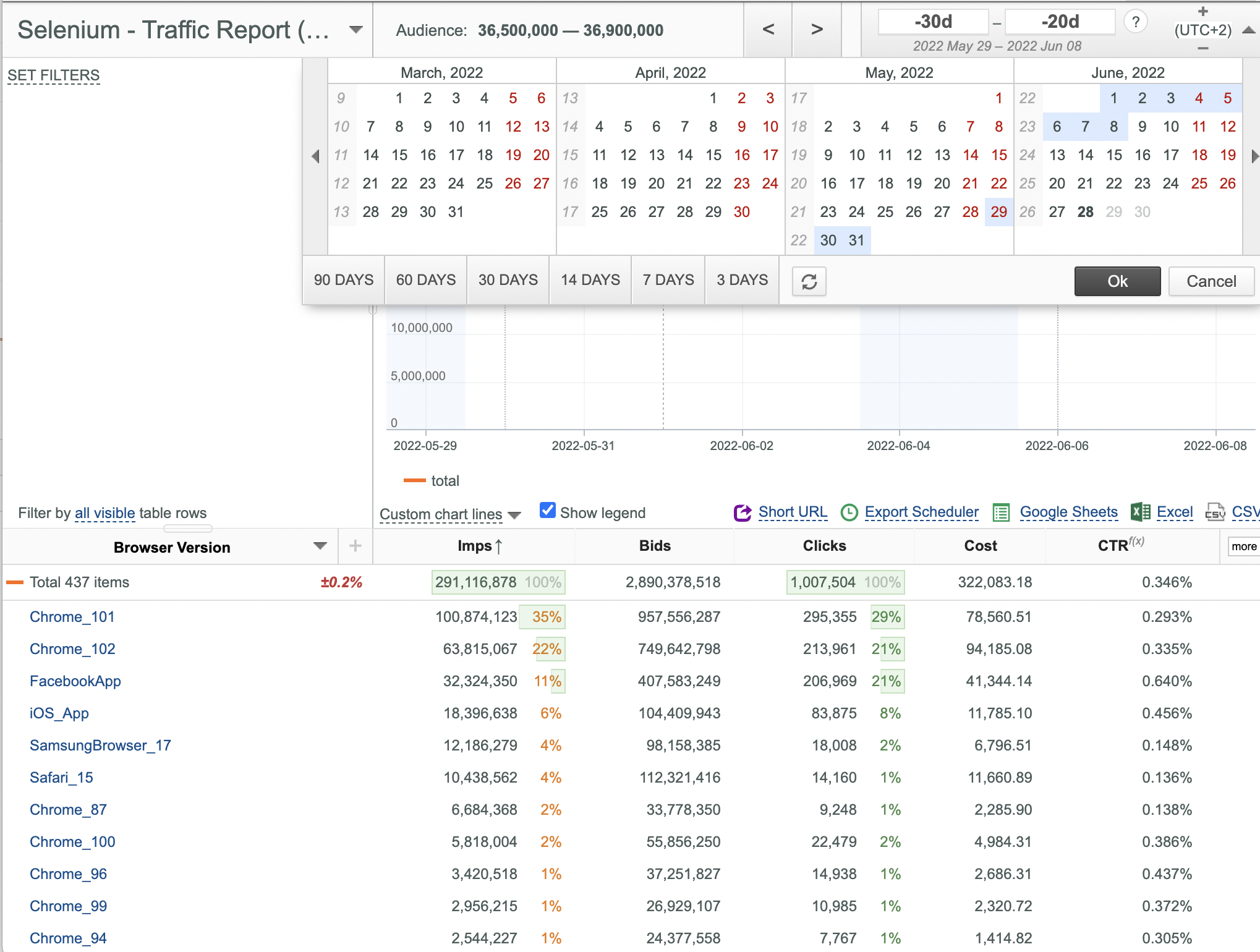Open the Browser Version dimension dropdown
Screen dimensions: 1260x952
pos(320,546)
